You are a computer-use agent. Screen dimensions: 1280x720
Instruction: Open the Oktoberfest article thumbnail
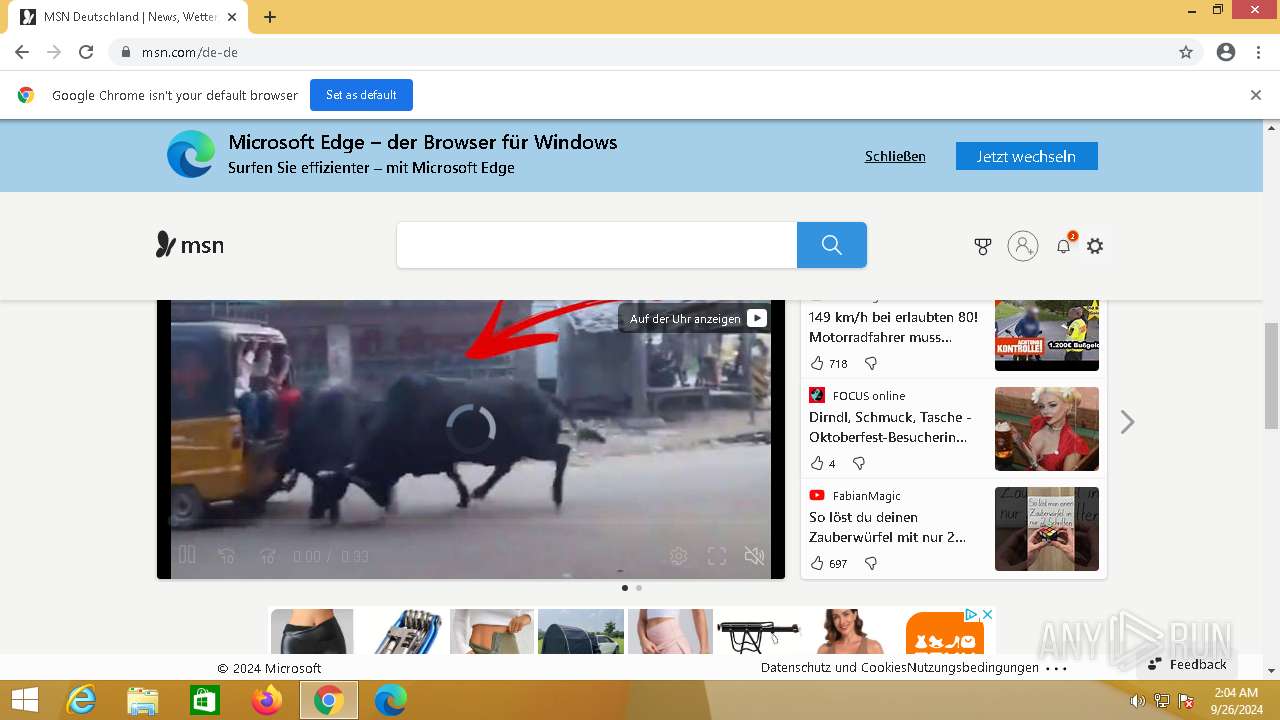click(1047, 429)
